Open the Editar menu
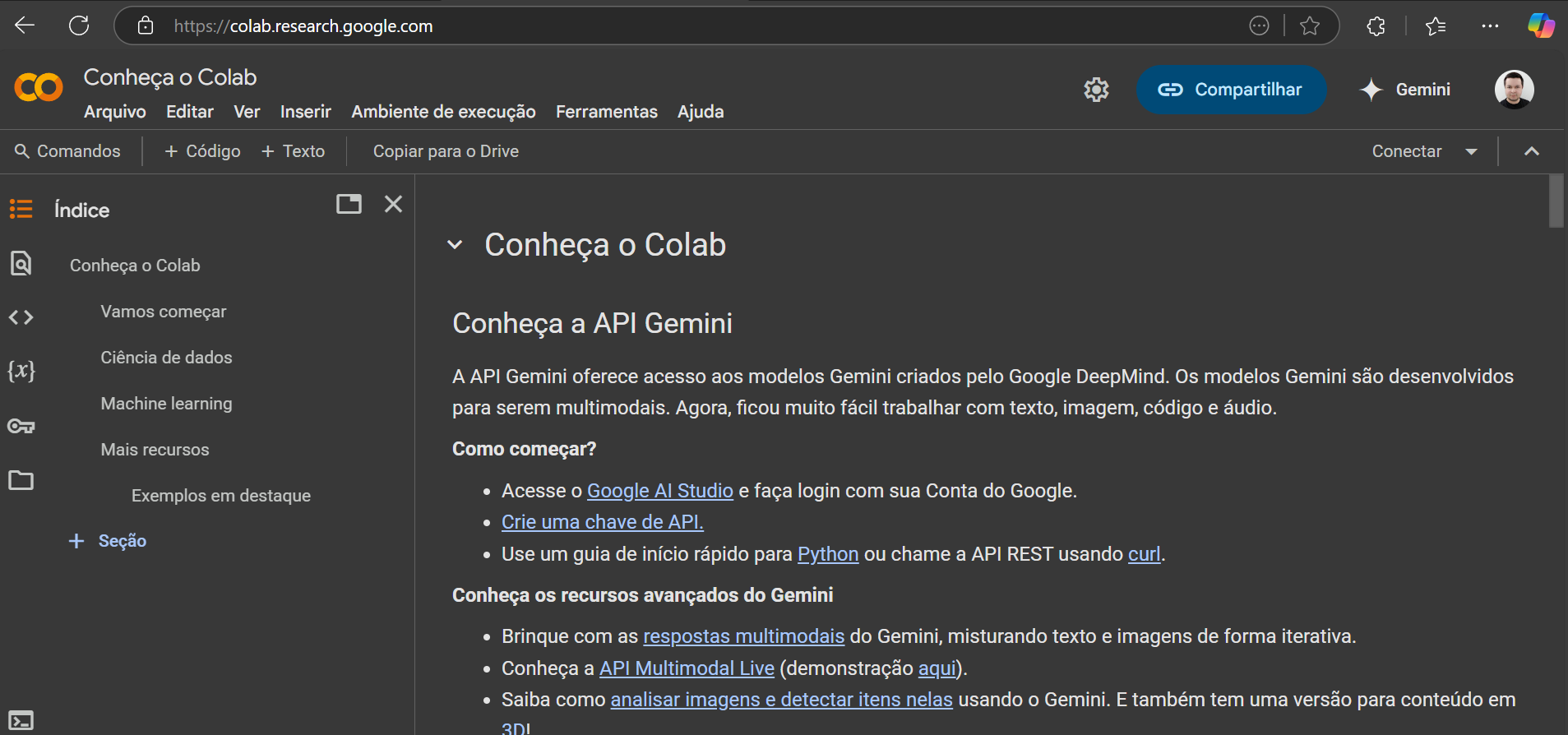 click(190, 112)
